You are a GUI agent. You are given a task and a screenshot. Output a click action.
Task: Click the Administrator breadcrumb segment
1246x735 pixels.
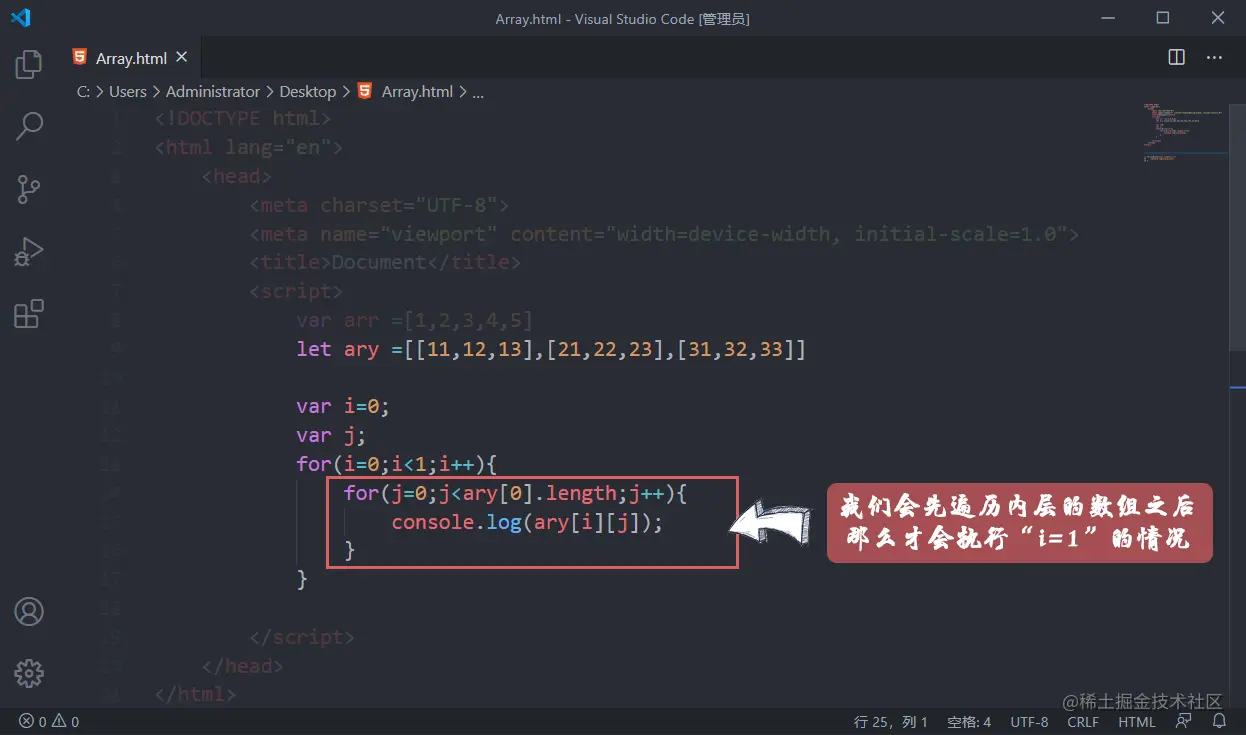click(213, 91)
